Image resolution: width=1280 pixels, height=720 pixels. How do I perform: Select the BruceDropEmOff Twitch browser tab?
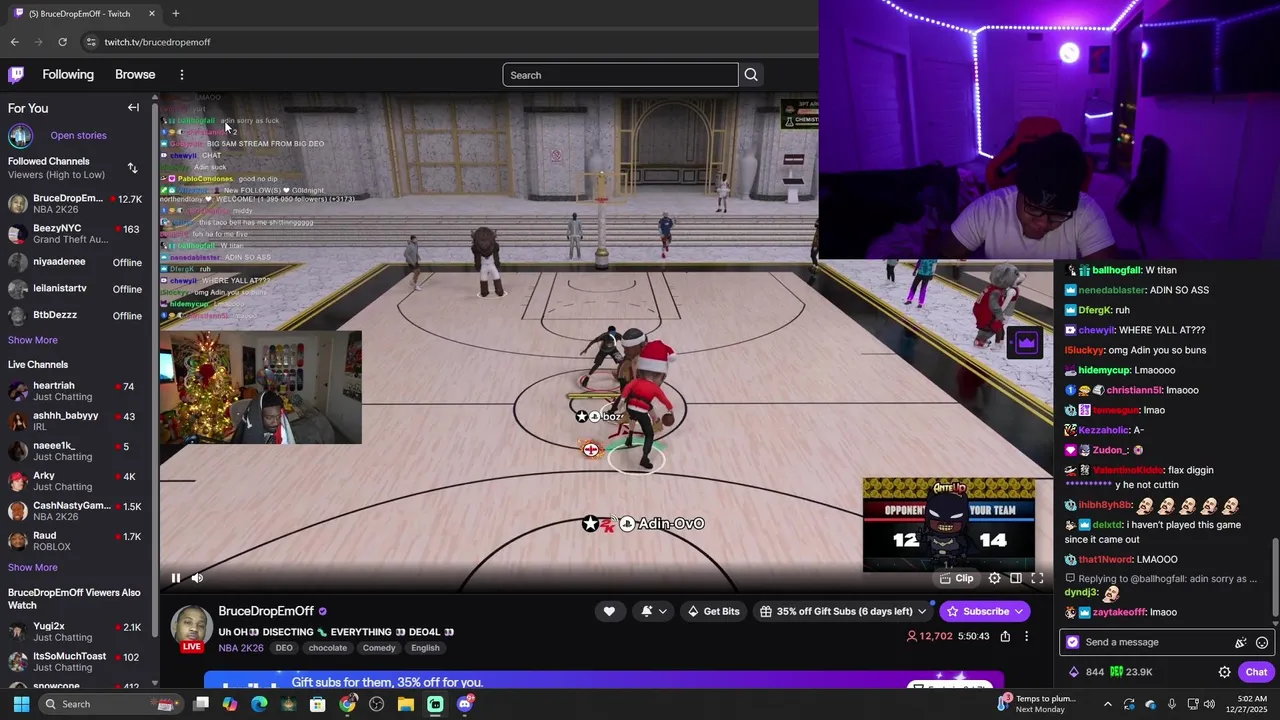[x=84, y=14]
